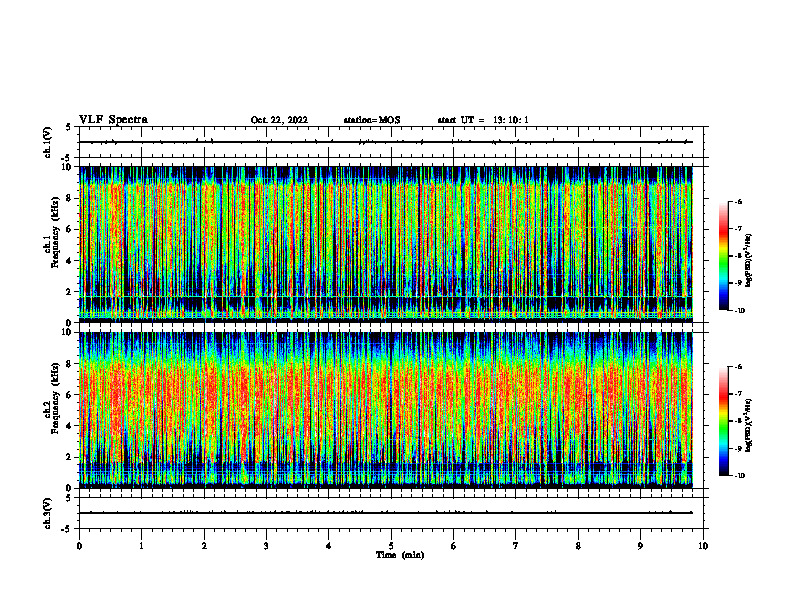Image resolution: width=792 pixels, height=612 pixels.
Task: Click time axis tick label "7"
Action: click(x=516, y=546)
